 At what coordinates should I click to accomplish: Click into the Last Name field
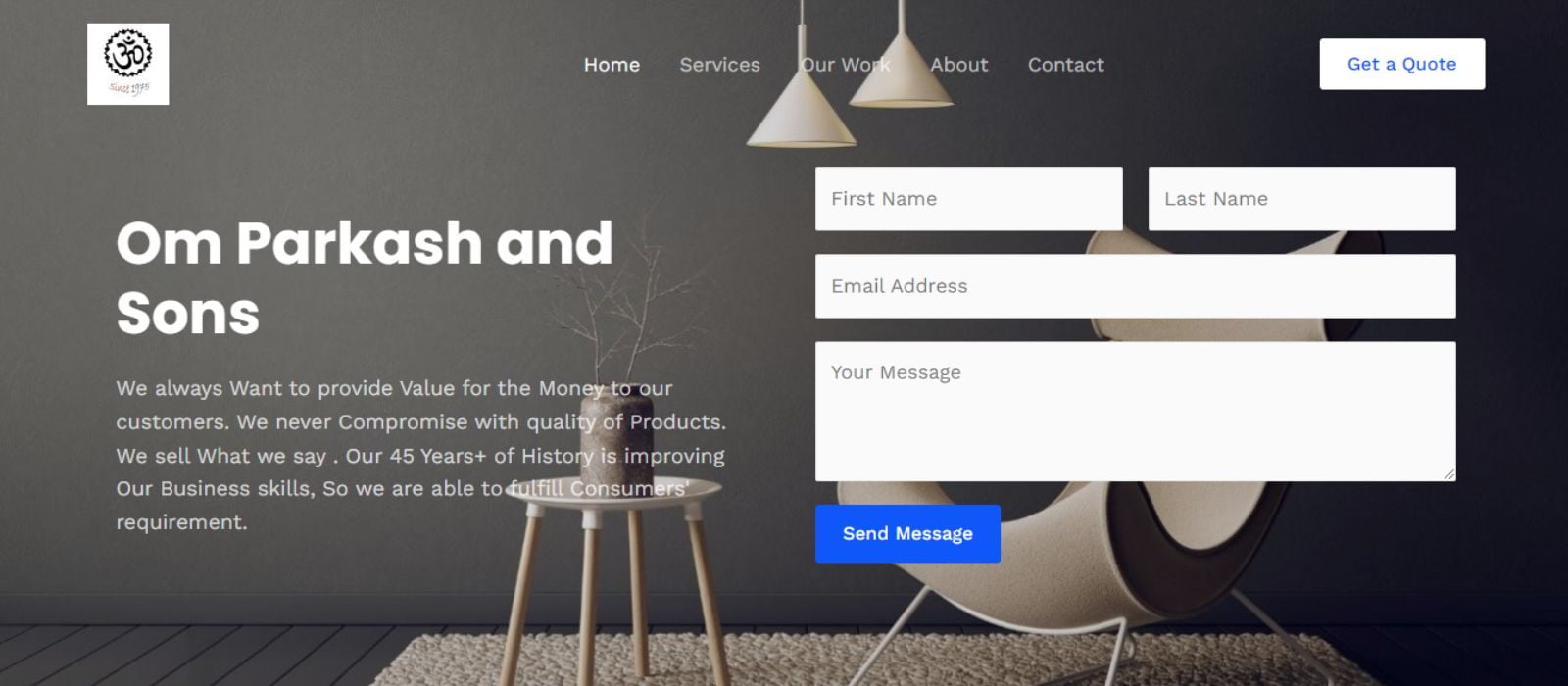coord(1301,199)
